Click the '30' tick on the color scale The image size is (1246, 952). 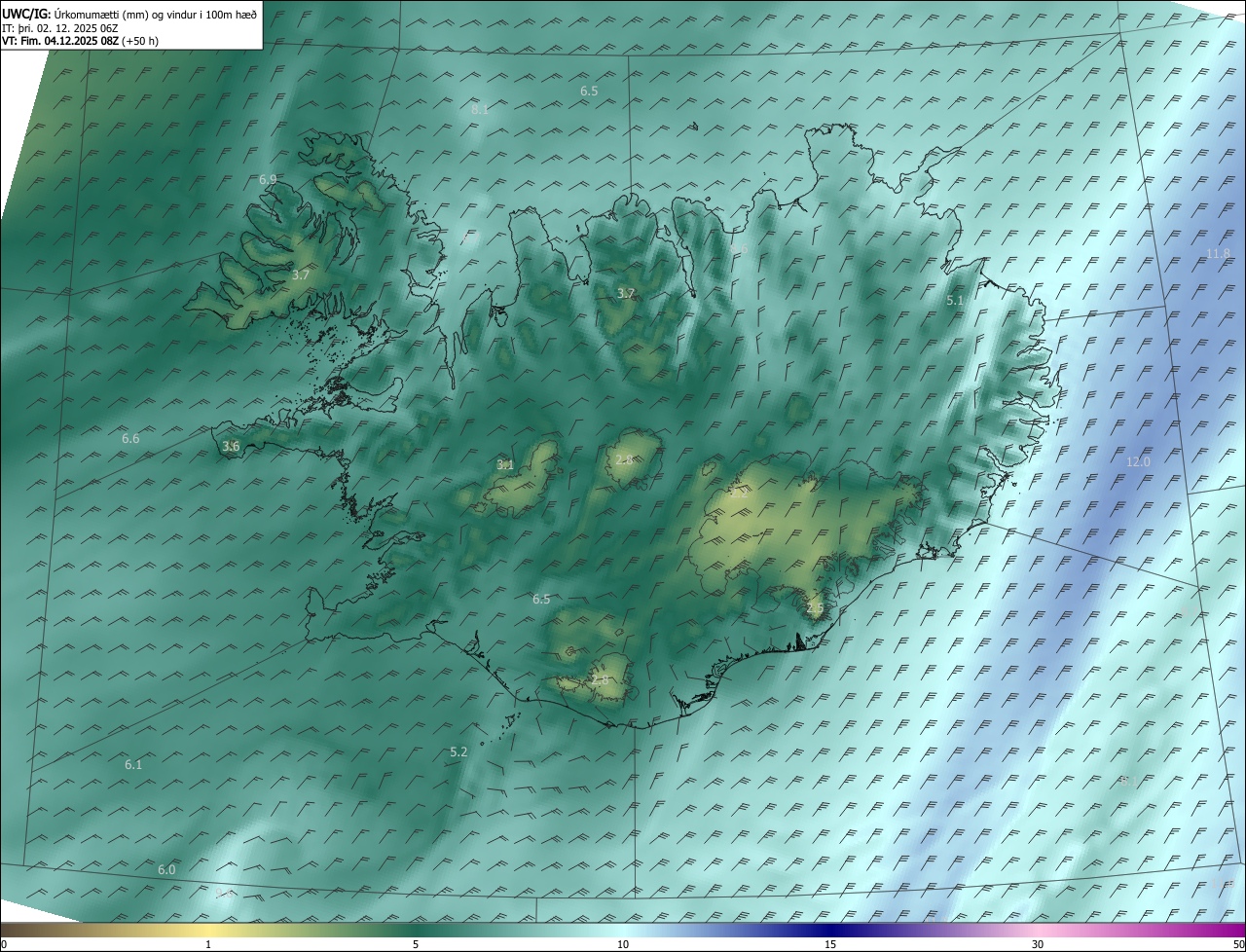point(1038,945)
